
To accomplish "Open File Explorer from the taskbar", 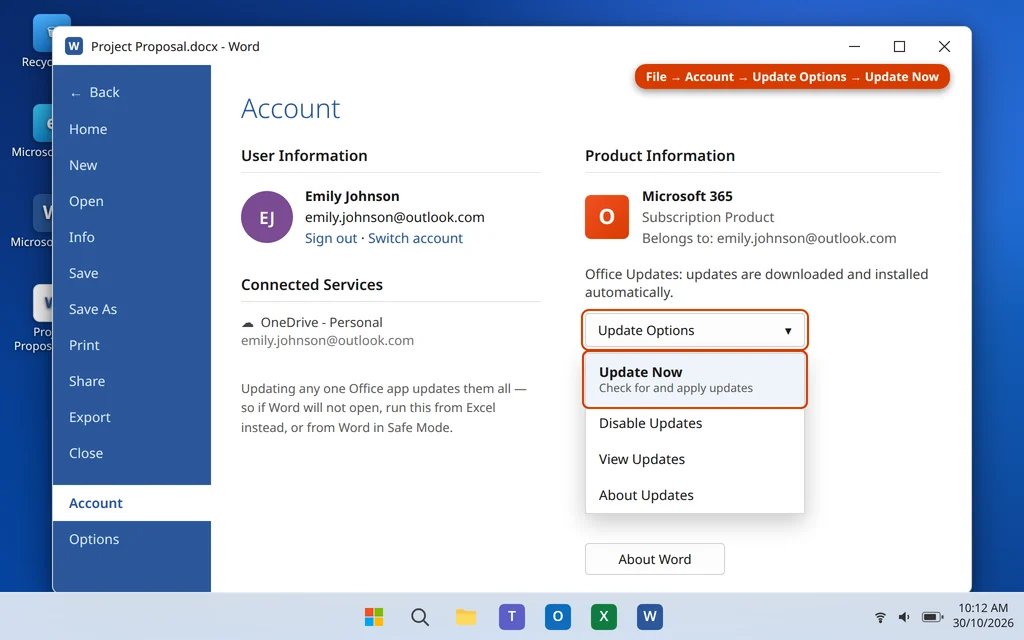I will point(466,616).
